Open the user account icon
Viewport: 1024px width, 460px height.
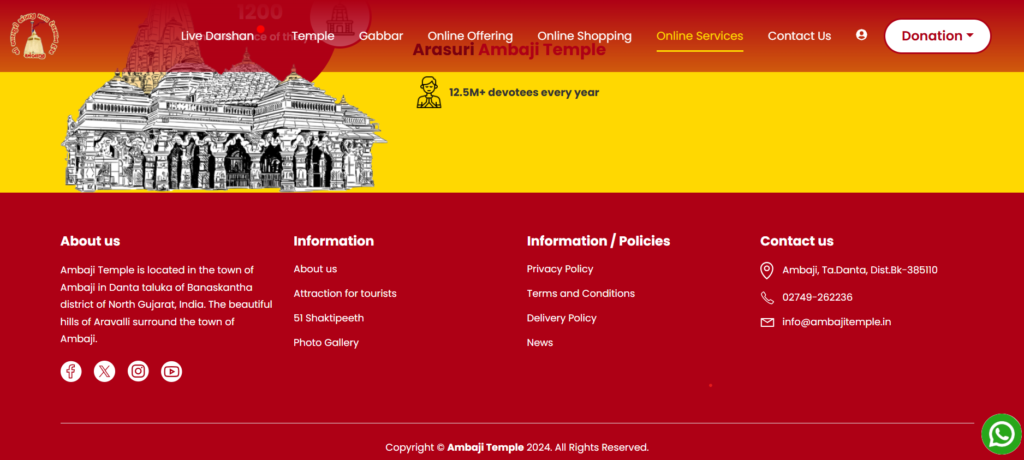861,35
